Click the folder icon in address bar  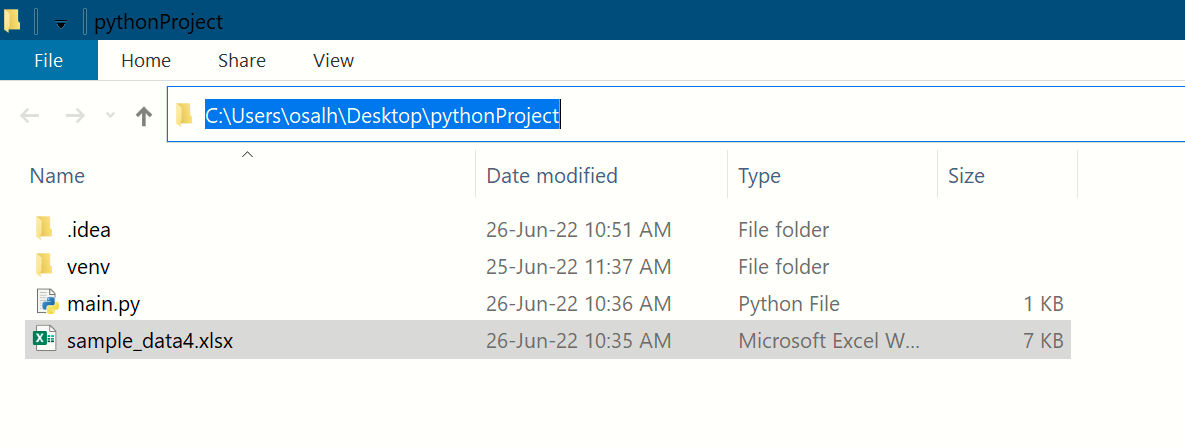184,116
